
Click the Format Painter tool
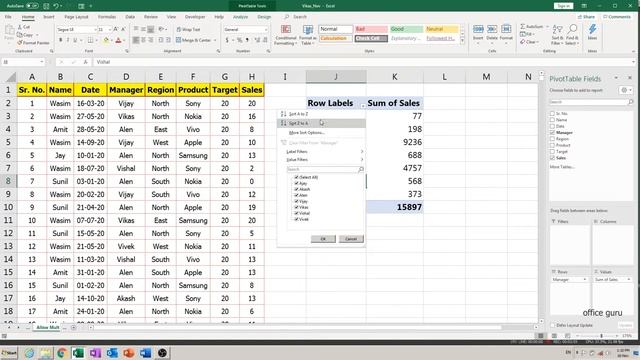33,42
